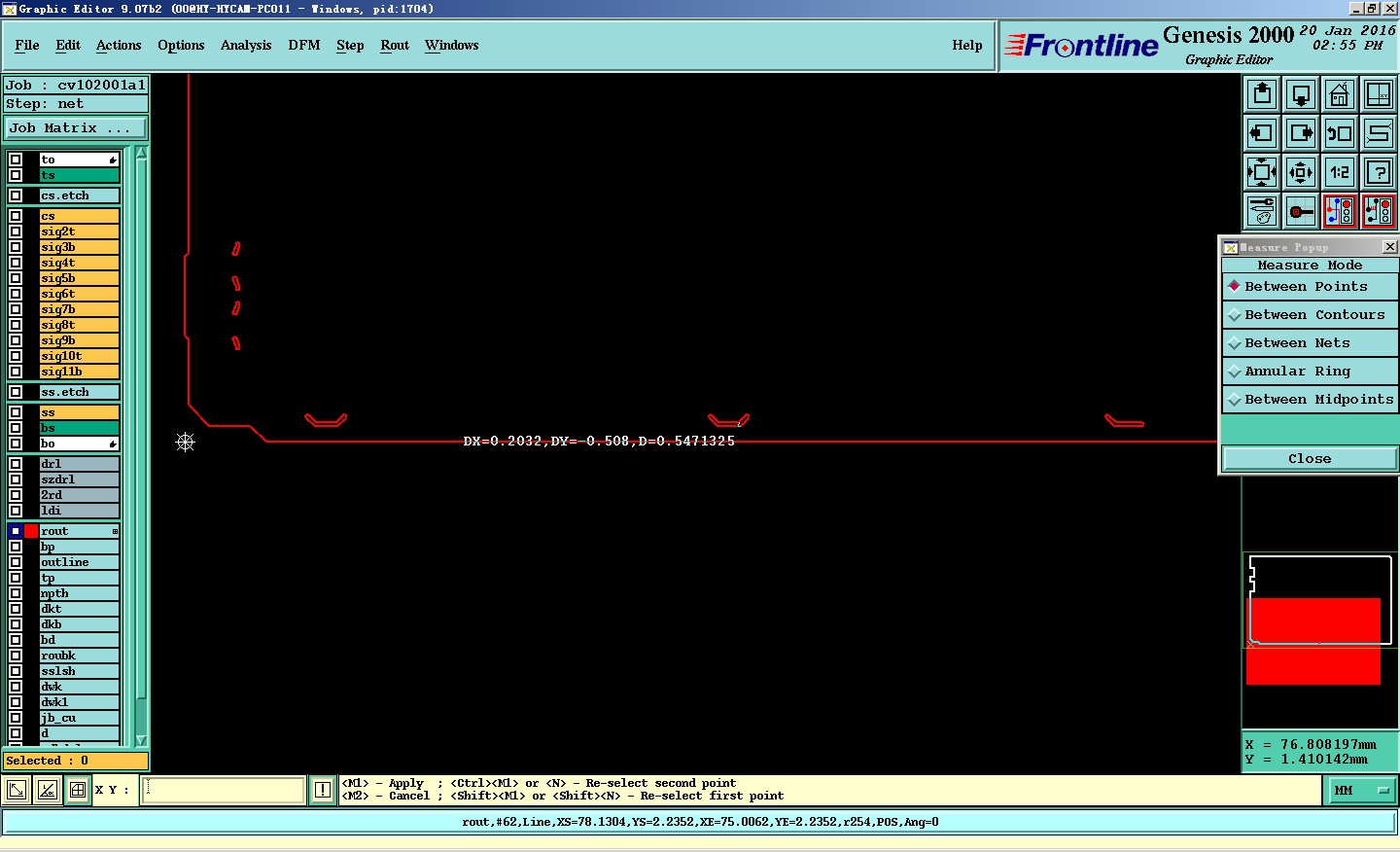The width and height of the screenshot is (1400, 852).
Task: Select the jb_cu layer name
Action: 79,718
